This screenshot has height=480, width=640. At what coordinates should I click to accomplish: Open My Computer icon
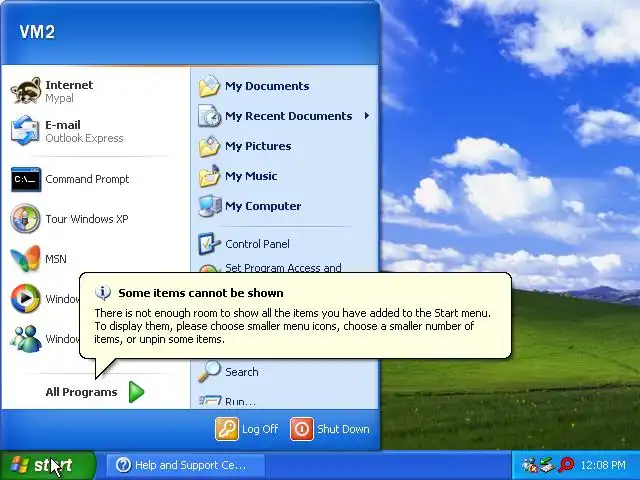click(209, 206)
